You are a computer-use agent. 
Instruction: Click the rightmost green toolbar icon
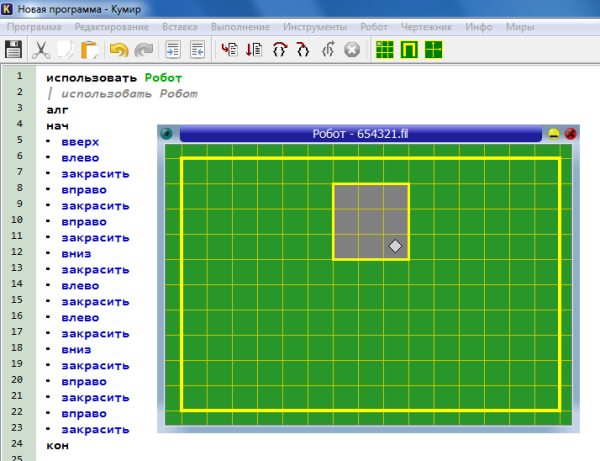click(434, 49)
